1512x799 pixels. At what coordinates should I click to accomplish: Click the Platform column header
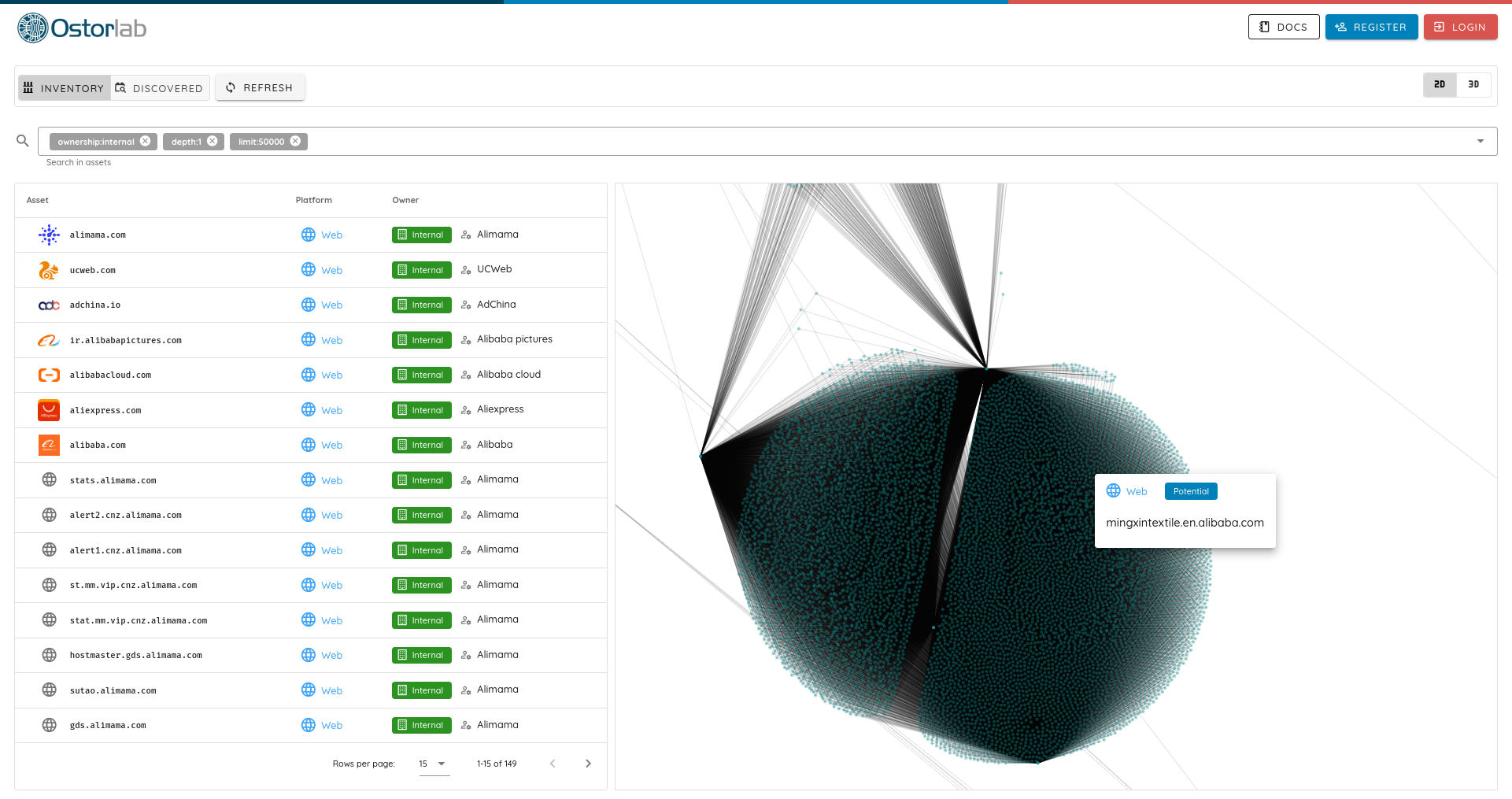point(313,200)
